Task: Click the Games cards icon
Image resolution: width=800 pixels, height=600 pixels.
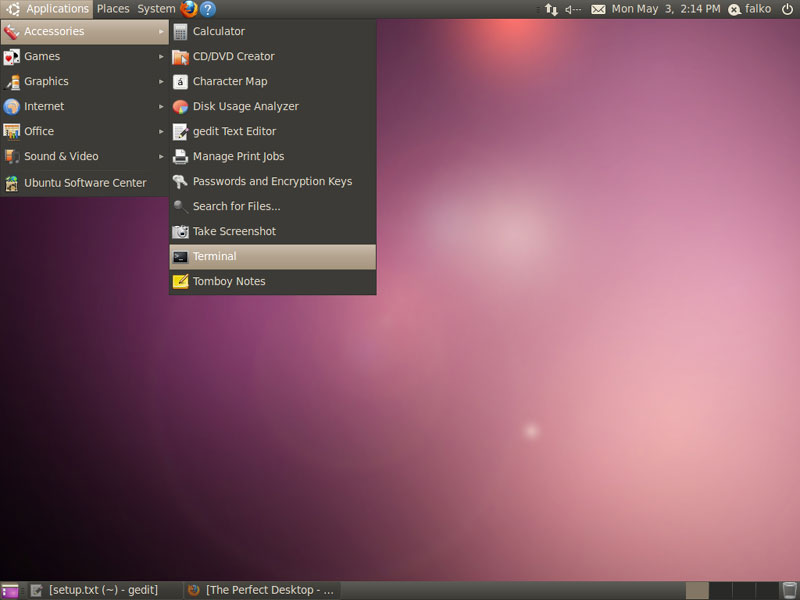Action: (x=11, y=57)
